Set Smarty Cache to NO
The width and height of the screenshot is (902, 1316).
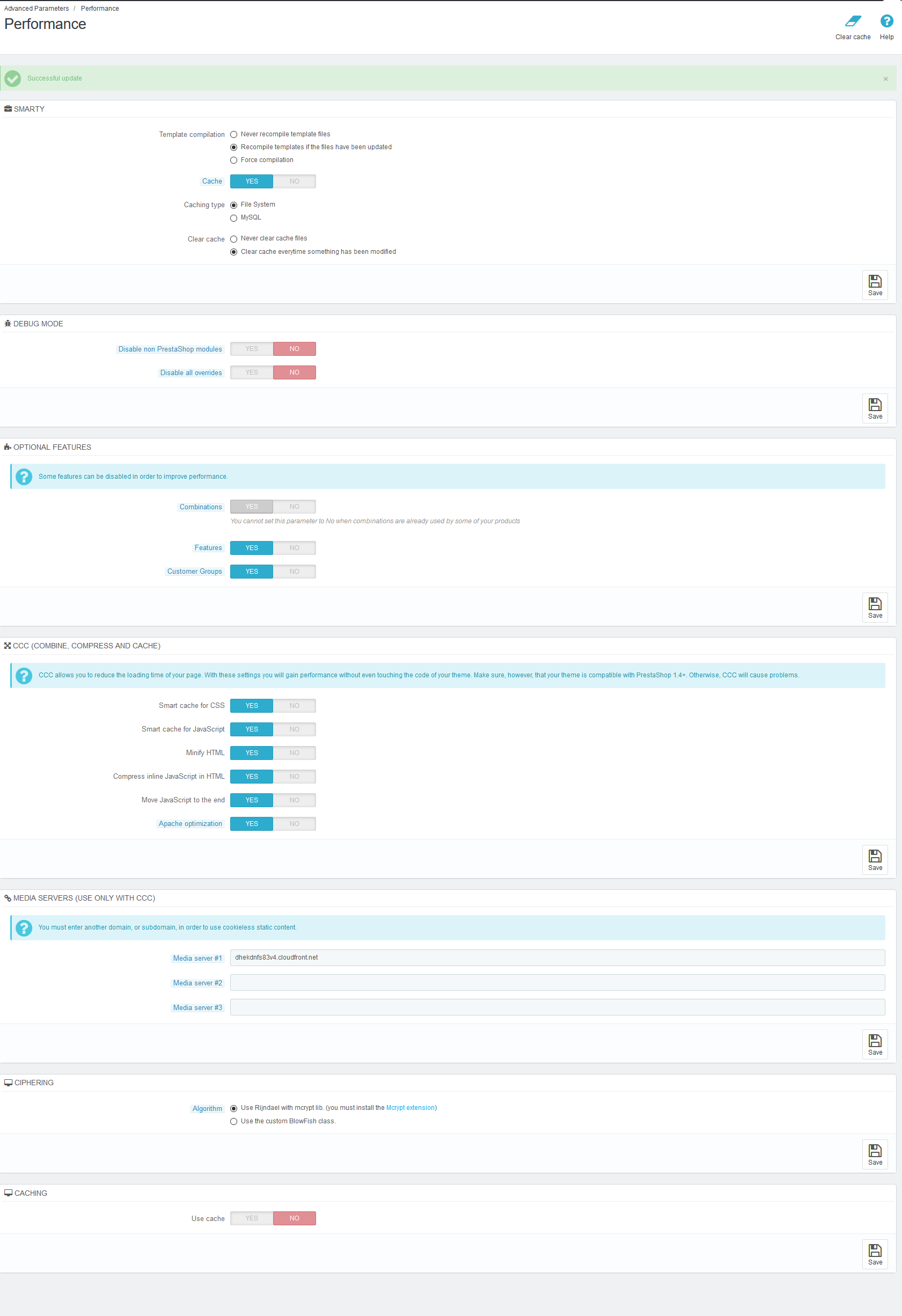[x=295, y=181]
